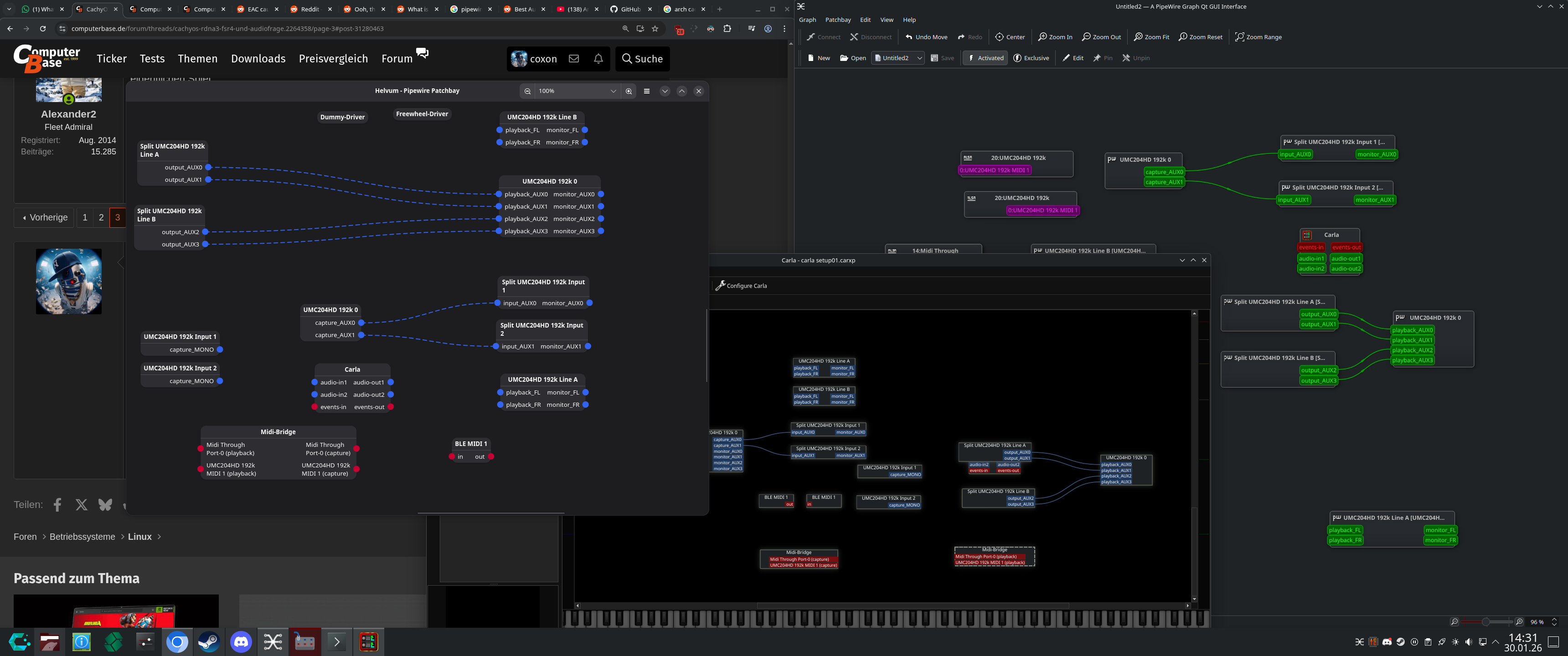1568x656 pixels.
Task: Toggle the Exclusive patchbay mode
Action: pyautogui.click(x=1031, y=58)
